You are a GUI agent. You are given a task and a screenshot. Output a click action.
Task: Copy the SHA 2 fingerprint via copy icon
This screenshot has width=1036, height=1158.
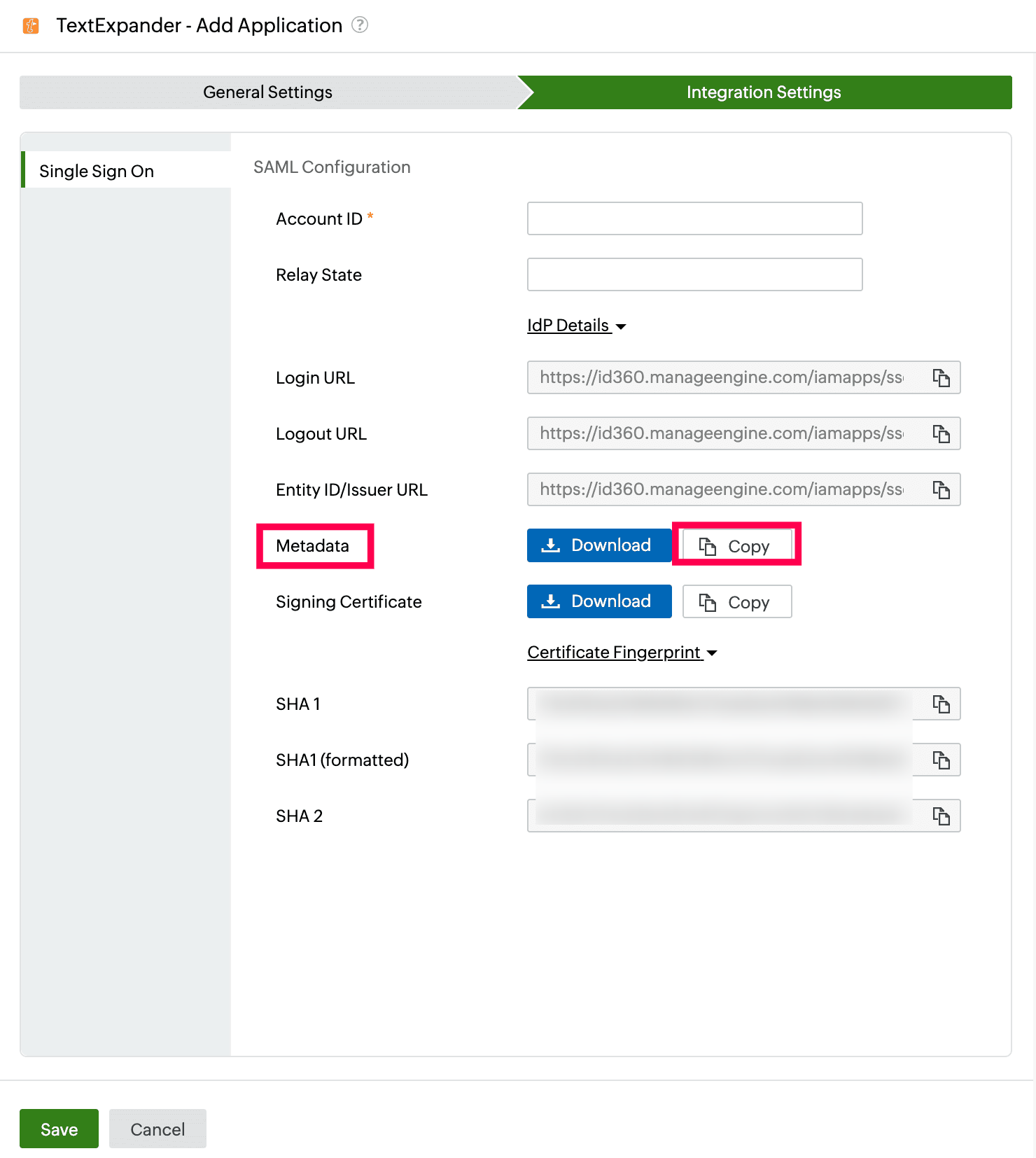coord(941,816)
